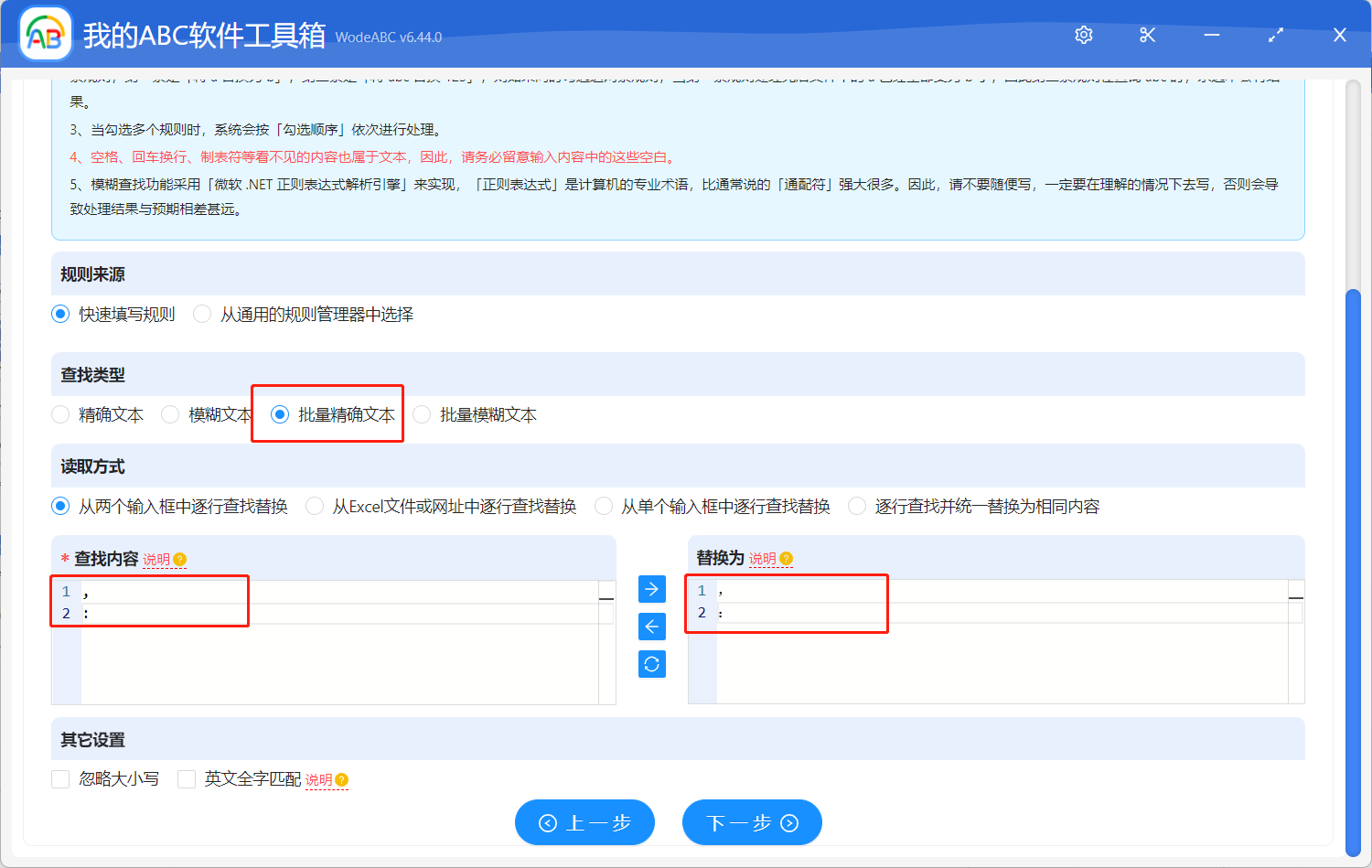This screenshot has width=1372, height=868.
Task: Choose 逐行查找并统一替换为相同内容 option
Action: (858, 507)
